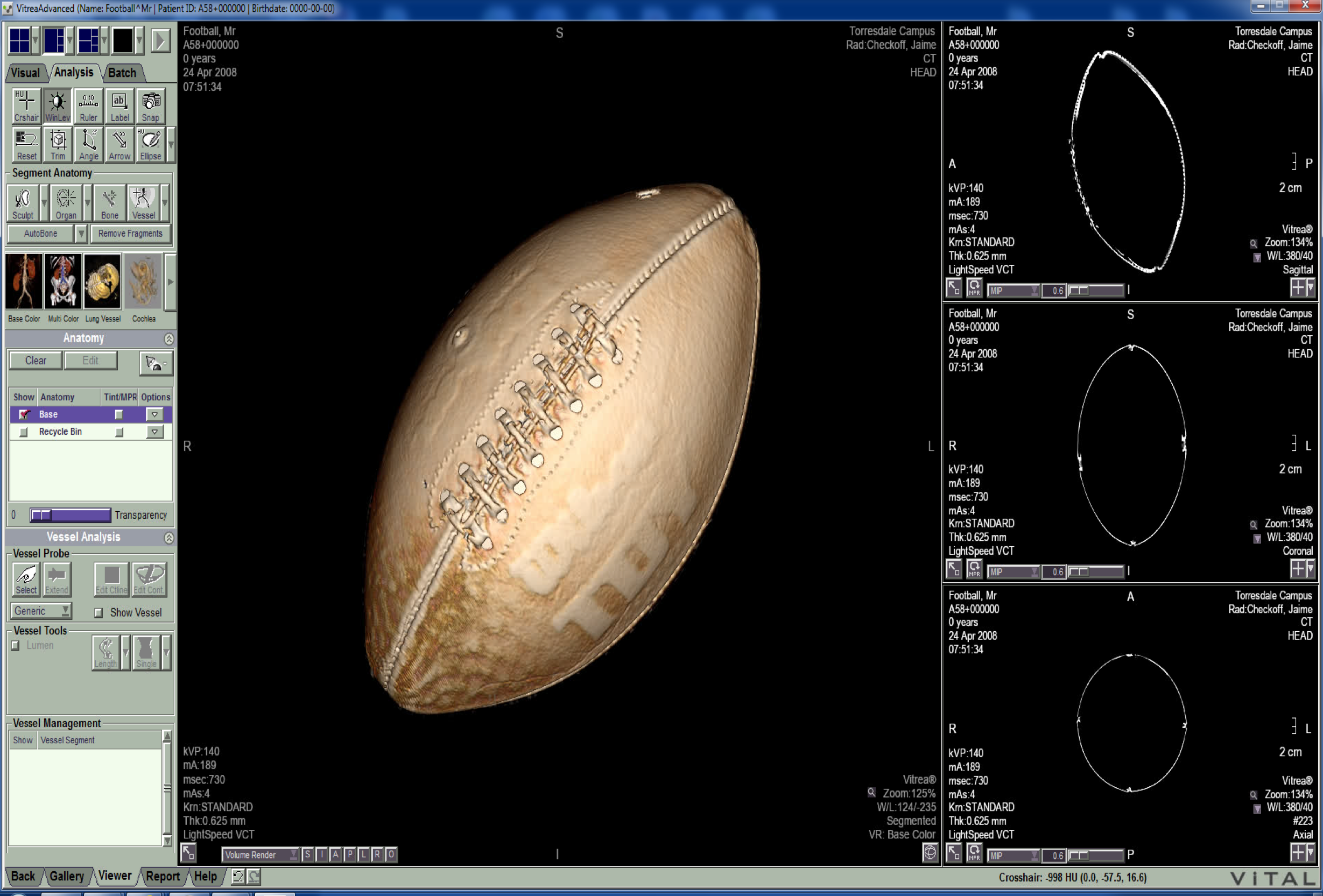This screenshot has width=1323, height=896.
Task: Click the vessel Length tool icon
Action: pyautogui.click(x=106, y=652)
